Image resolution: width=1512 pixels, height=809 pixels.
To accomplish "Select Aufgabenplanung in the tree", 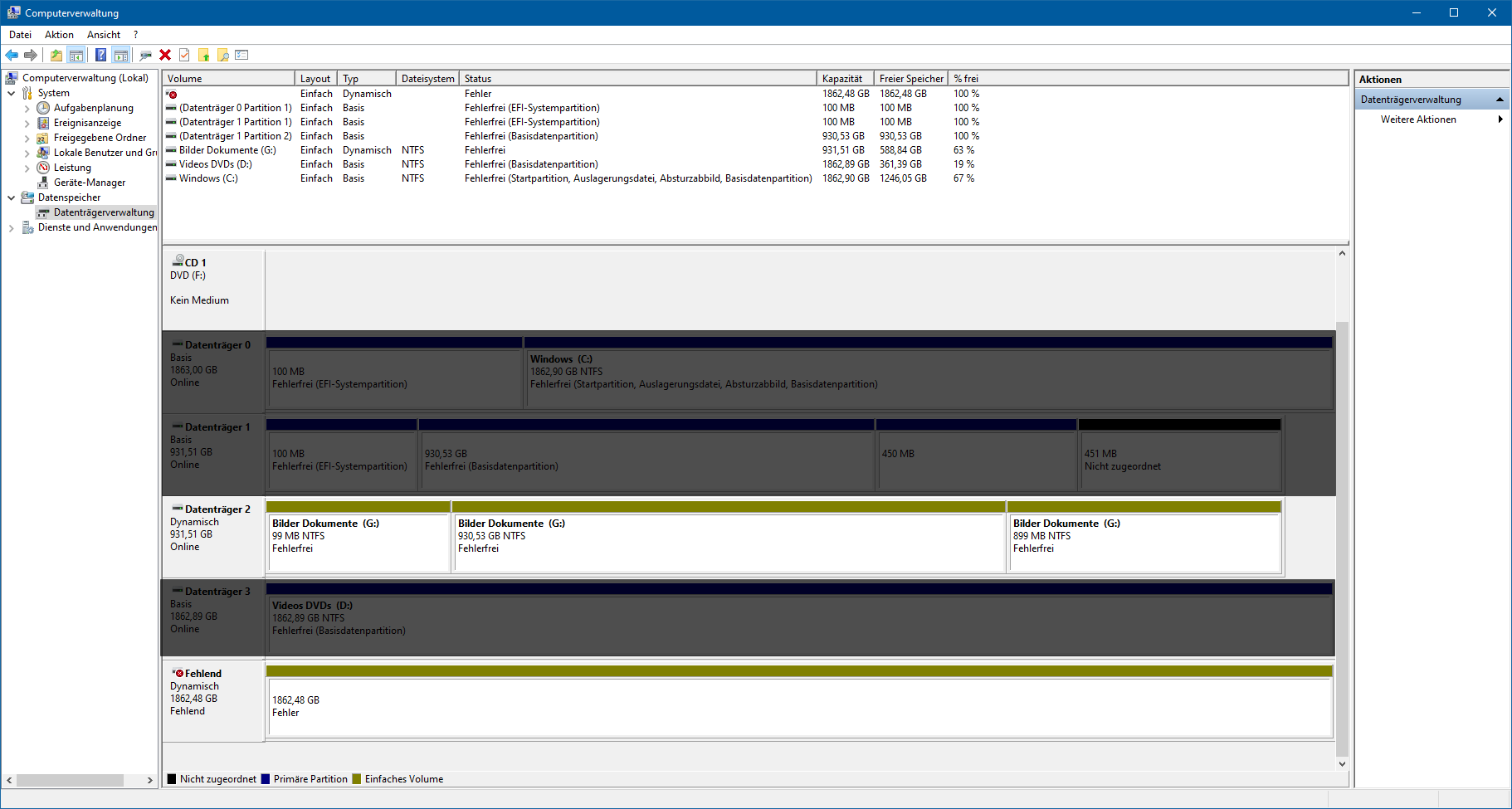I will (x=93, y=108).
